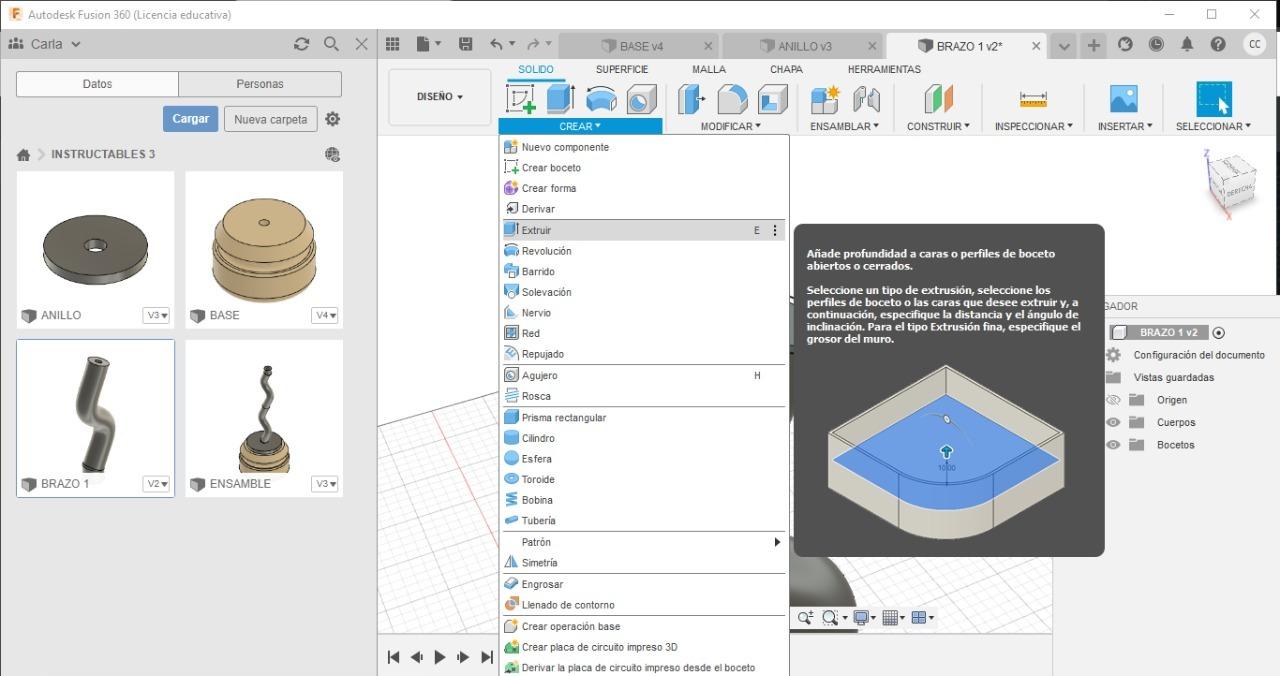
Task: Open the project web globe icon
Action: coord(333,154)
